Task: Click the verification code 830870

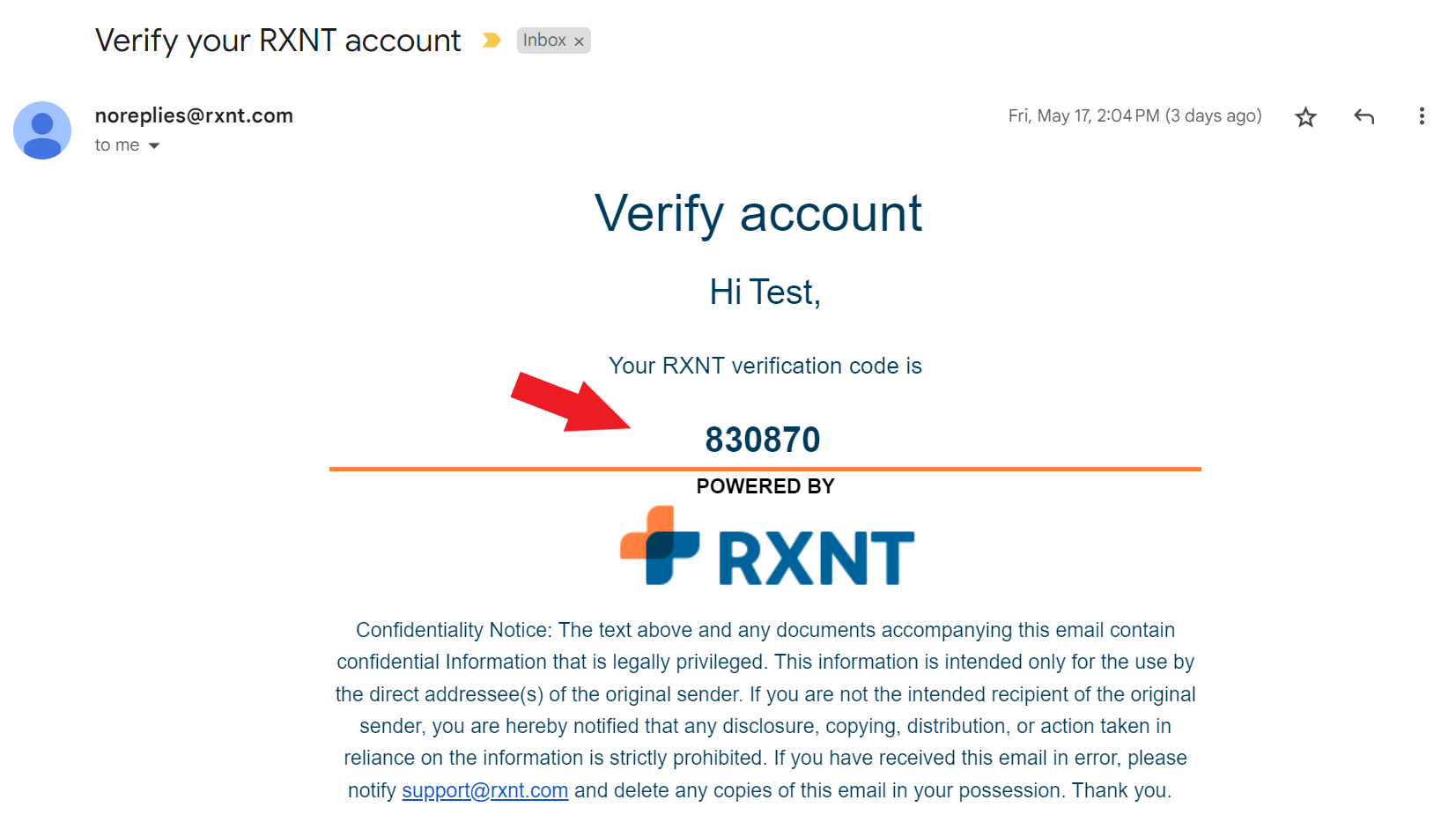Action: tap(763, 440)
